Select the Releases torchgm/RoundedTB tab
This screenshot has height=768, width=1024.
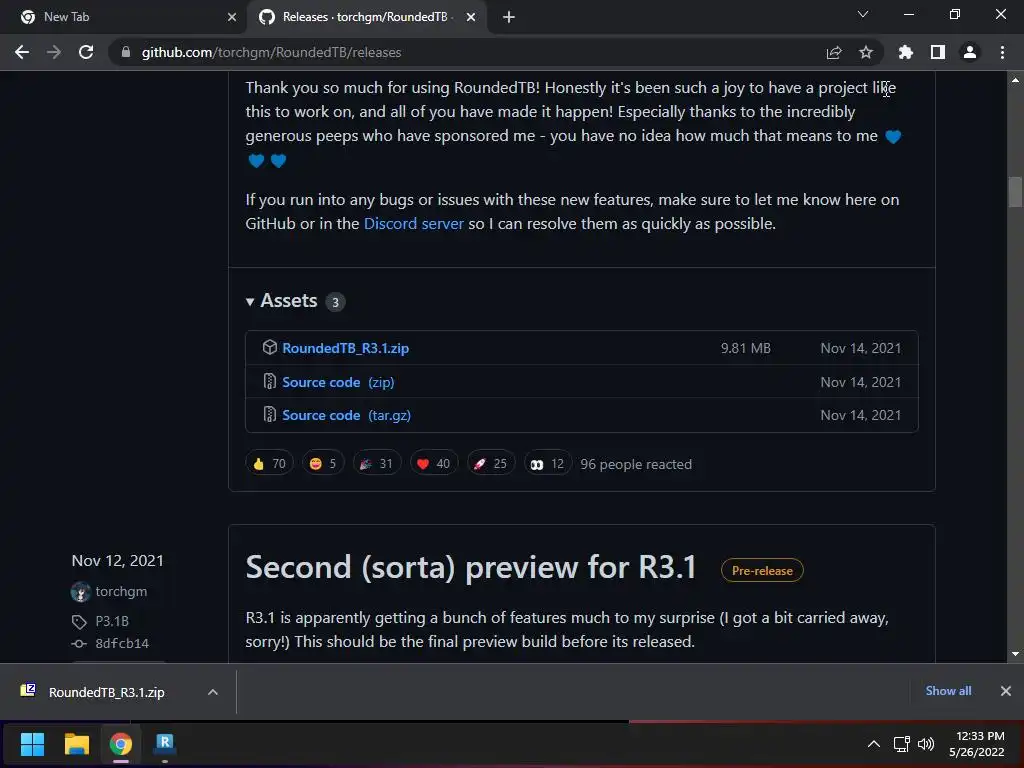click(x=366, y=17)
